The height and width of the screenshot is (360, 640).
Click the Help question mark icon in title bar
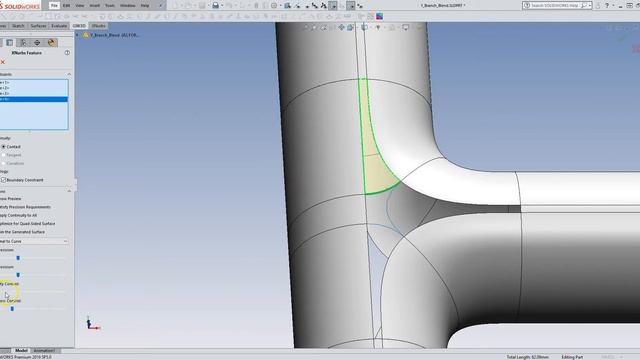(607, 5)
